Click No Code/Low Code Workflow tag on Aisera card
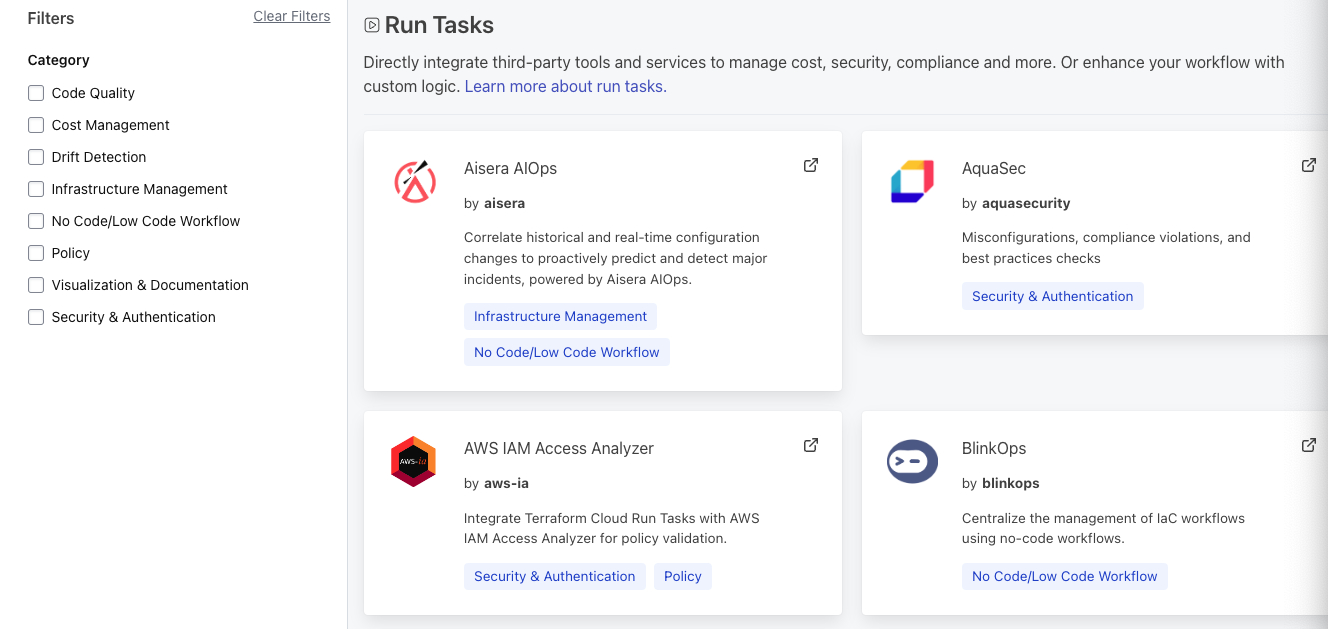The image size is (1328, 629). (567, 352)
